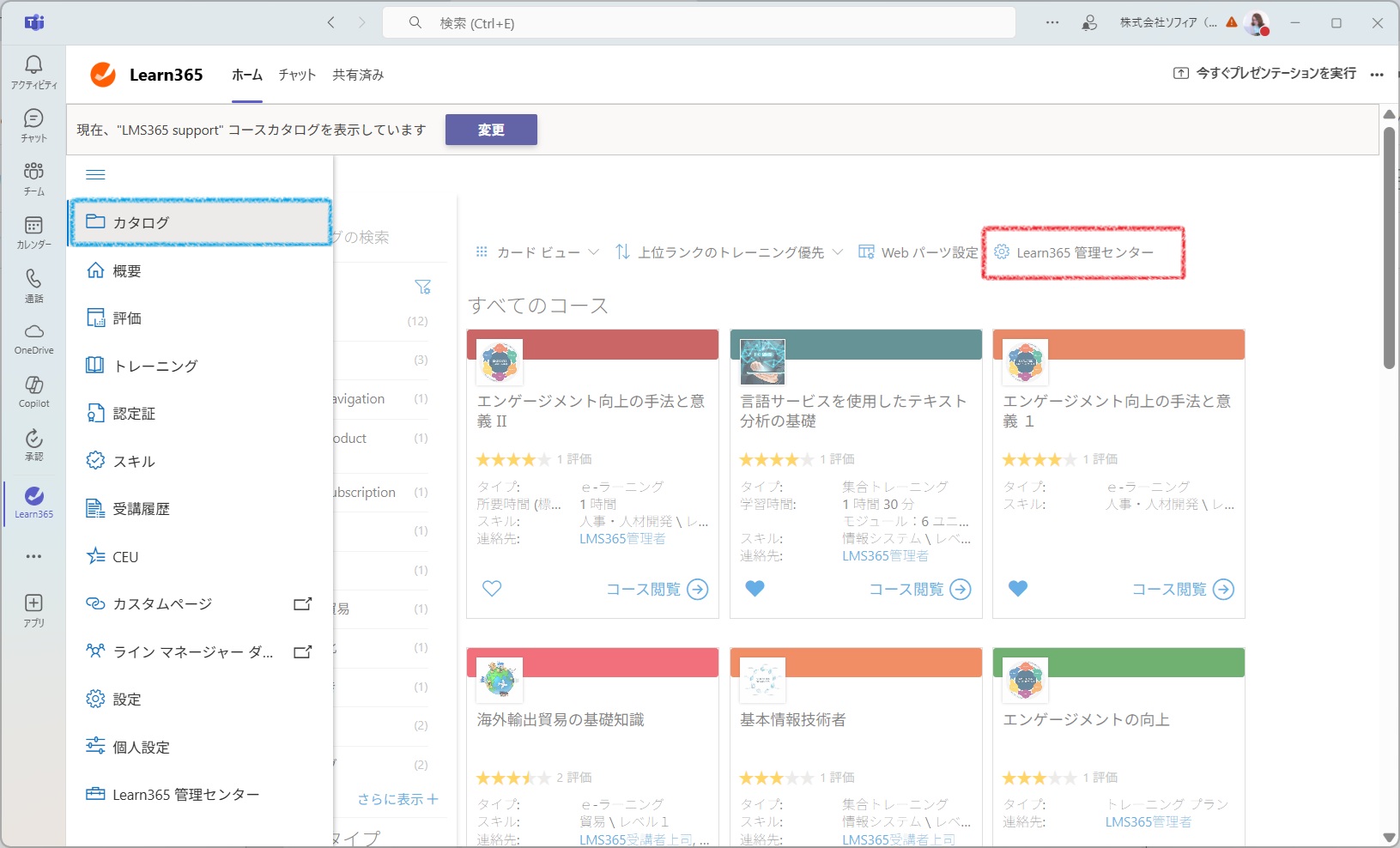The image size is (1400, 848).
Task: Open 海外輸出貿易の基礎知識 course thumbnail
Action: point(500,680)
